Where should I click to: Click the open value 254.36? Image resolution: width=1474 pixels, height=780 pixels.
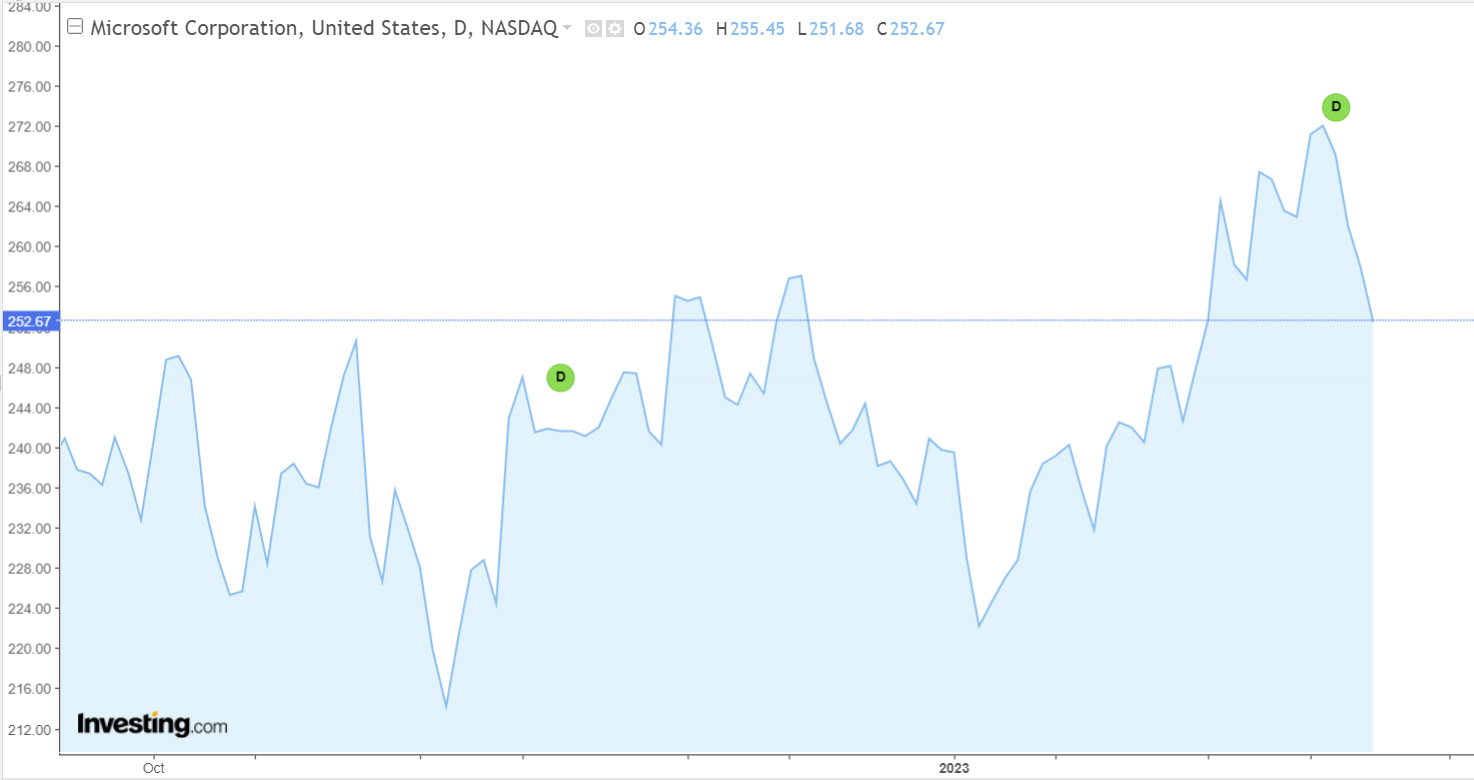coord(676,29)
